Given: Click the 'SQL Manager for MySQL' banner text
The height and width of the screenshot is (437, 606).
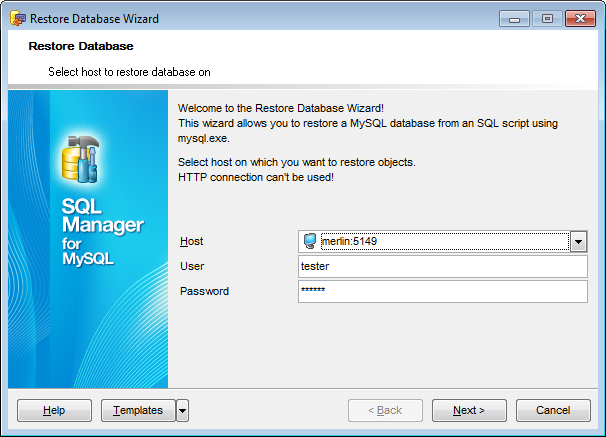Looking at the screenshot, I should tap(102, 231).
